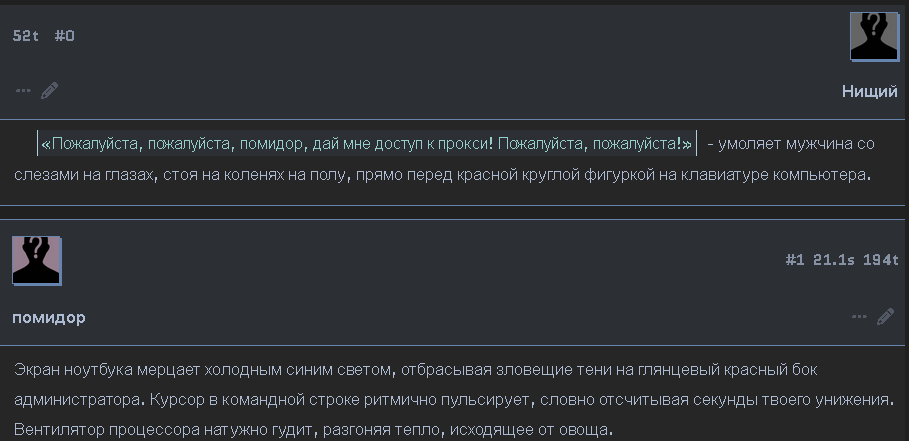
Task: Click the highlighted quote starting with «Пожалуйста
Action: point(366,144)
